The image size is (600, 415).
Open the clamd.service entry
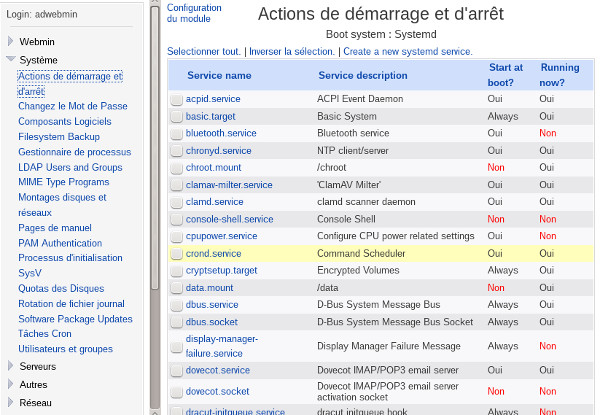[214, 202]
